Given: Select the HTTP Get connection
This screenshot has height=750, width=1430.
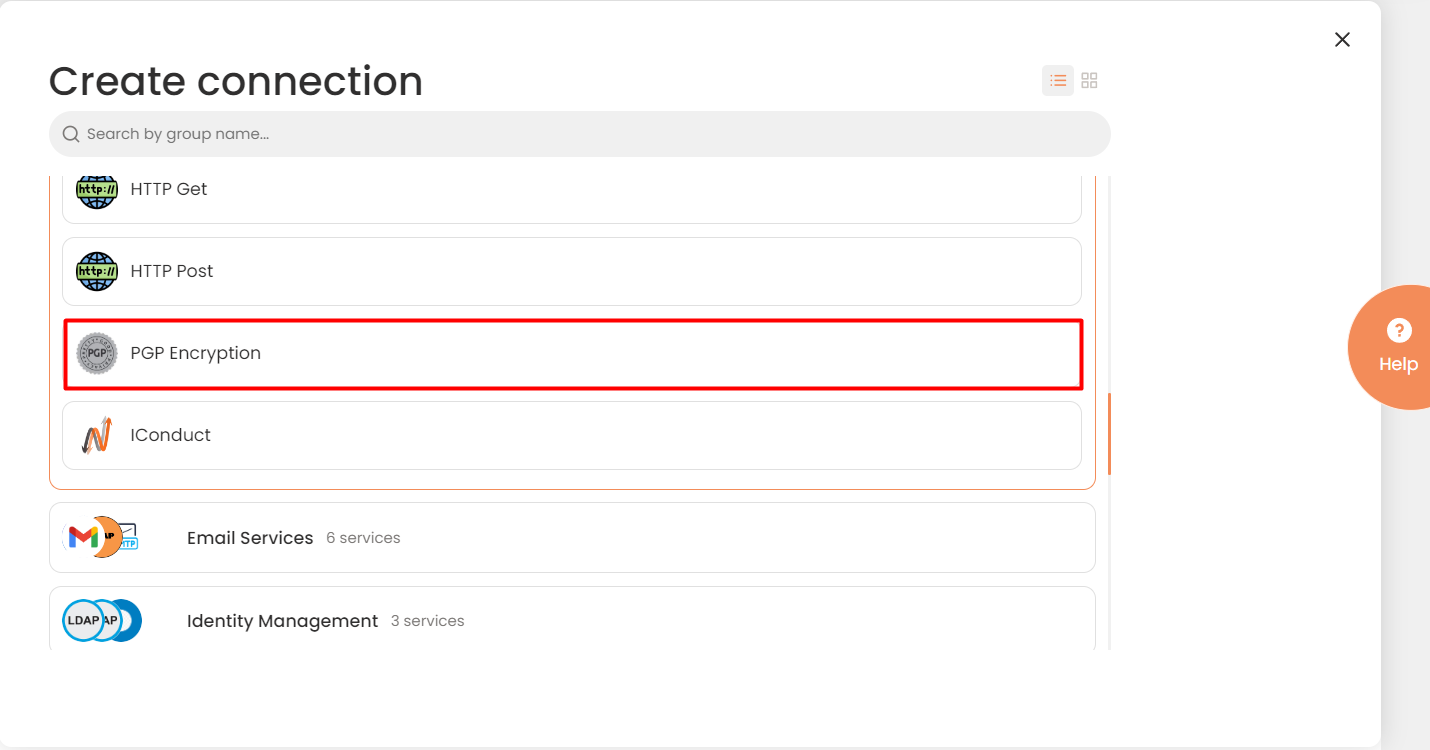Looking at the screenshot, I should click(572, 195).
